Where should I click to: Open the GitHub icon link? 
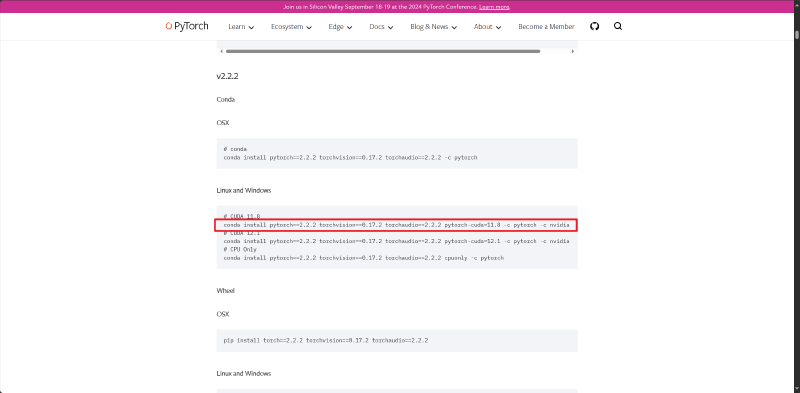click(594, 27)
